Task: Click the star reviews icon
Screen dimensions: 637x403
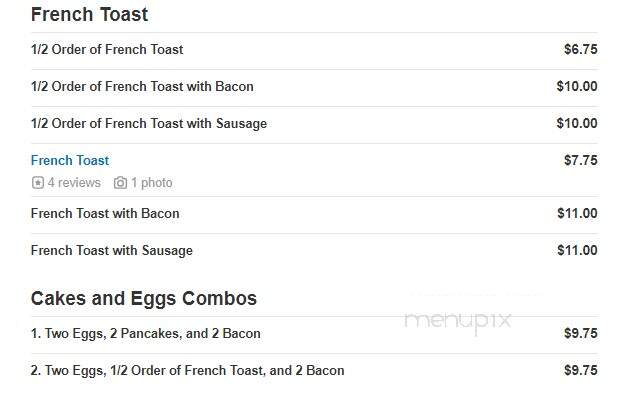Action: point(37,183)
